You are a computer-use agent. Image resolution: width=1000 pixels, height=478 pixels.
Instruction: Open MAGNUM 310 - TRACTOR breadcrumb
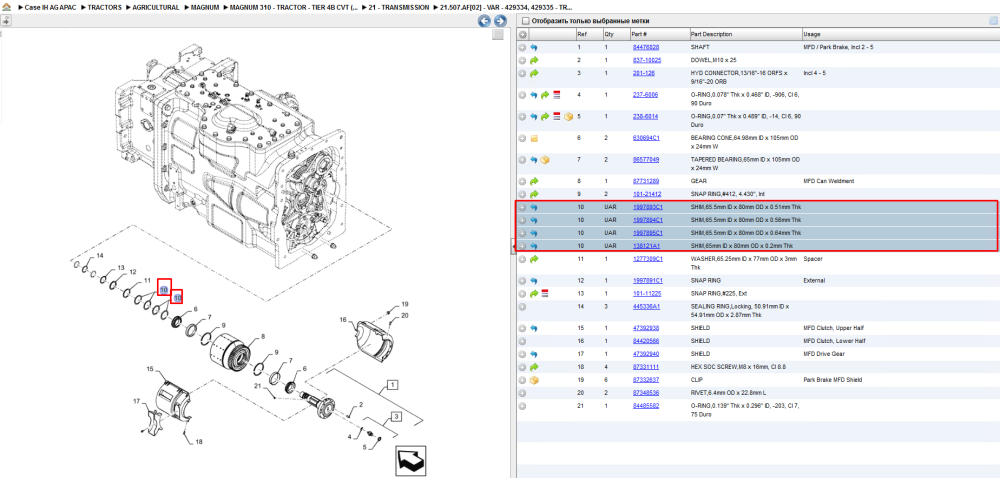click(294, 8)
